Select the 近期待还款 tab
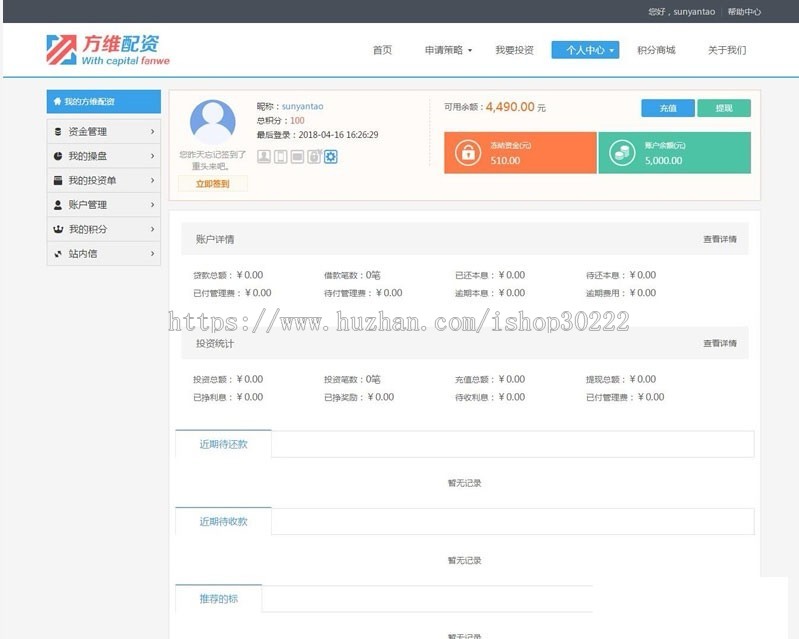 click(223, 444)
